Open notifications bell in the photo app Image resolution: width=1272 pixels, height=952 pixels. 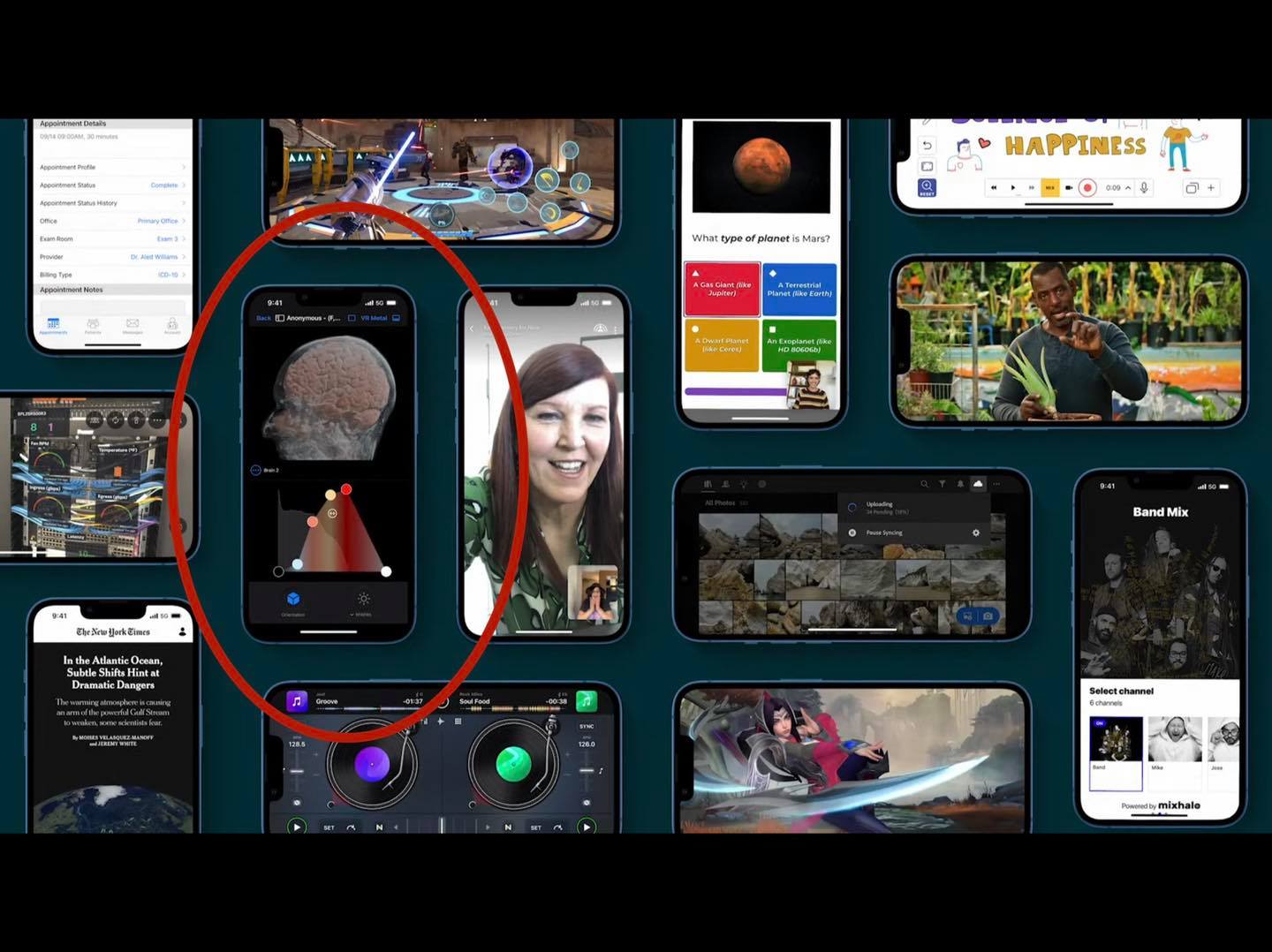960,484
